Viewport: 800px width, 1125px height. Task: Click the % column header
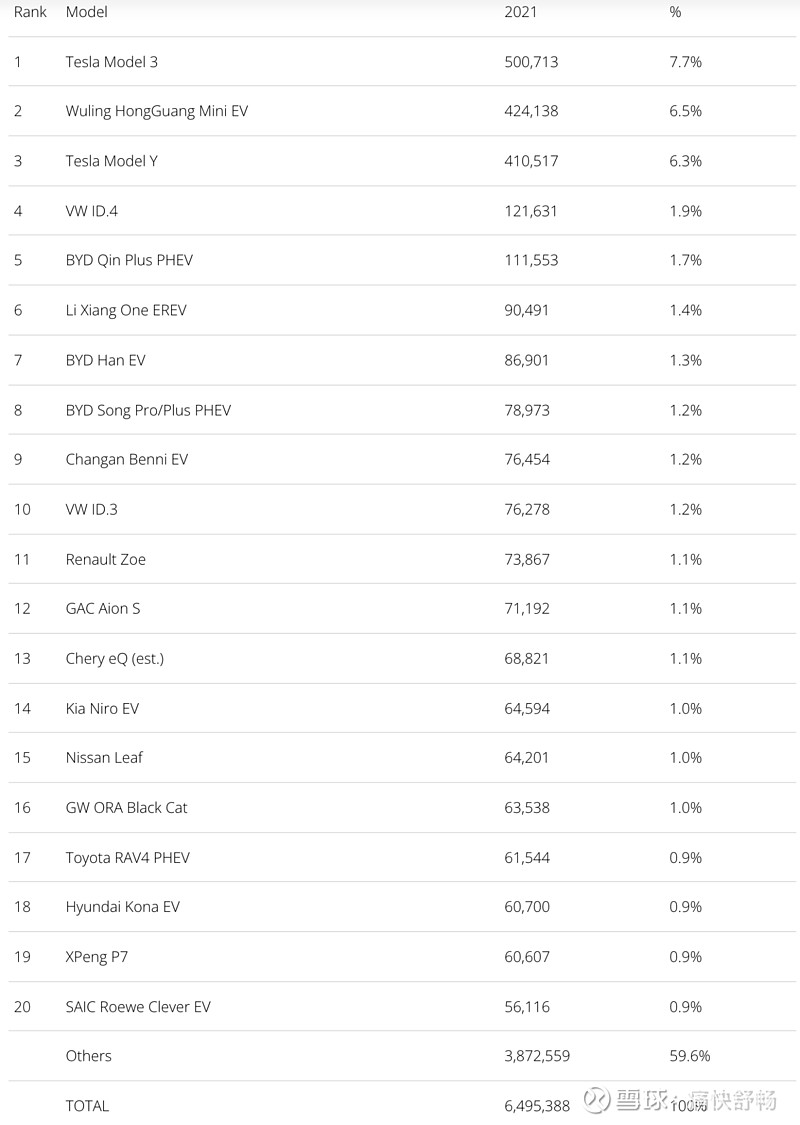675,12
